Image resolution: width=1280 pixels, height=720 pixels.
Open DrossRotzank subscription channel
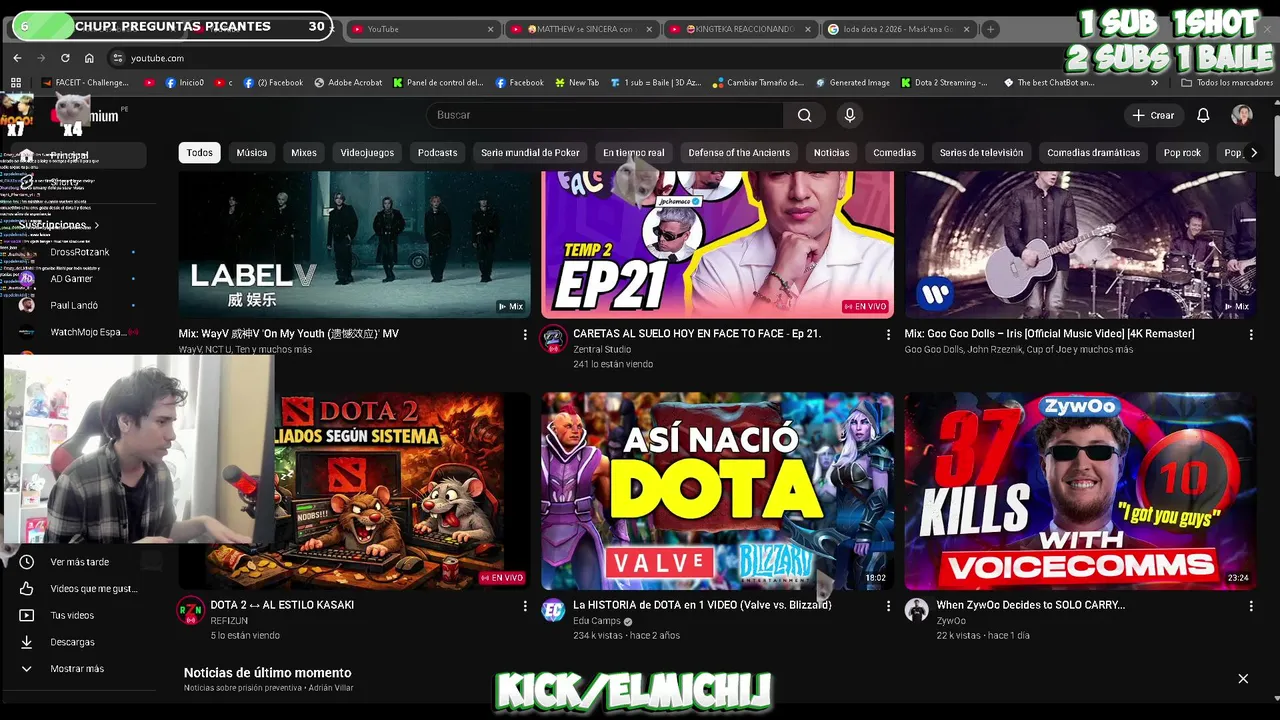(x=80, y=252)
